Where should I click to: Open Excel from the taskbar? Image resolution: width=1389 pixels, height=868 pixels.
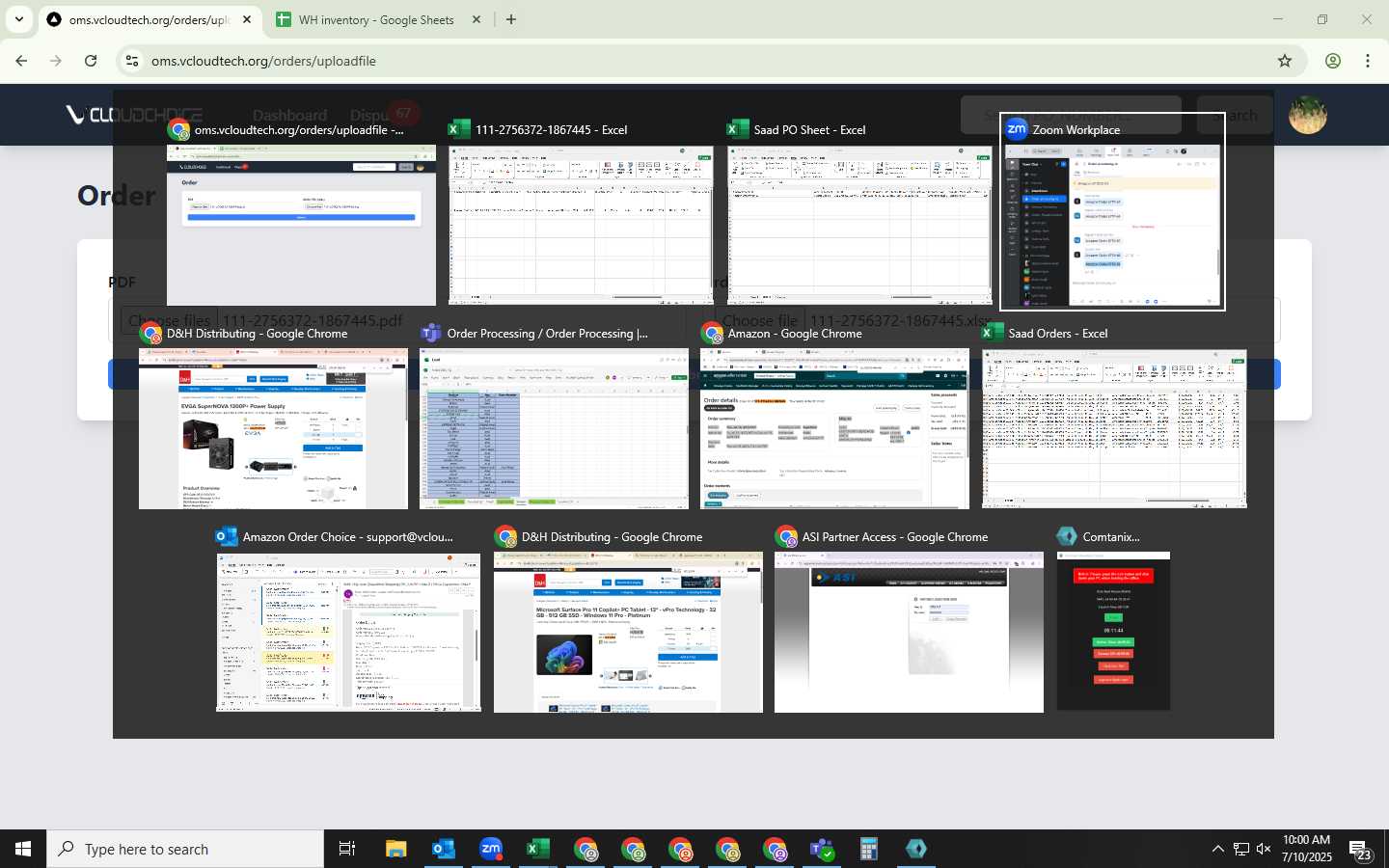pyautogui.click(x=537, y=849)
